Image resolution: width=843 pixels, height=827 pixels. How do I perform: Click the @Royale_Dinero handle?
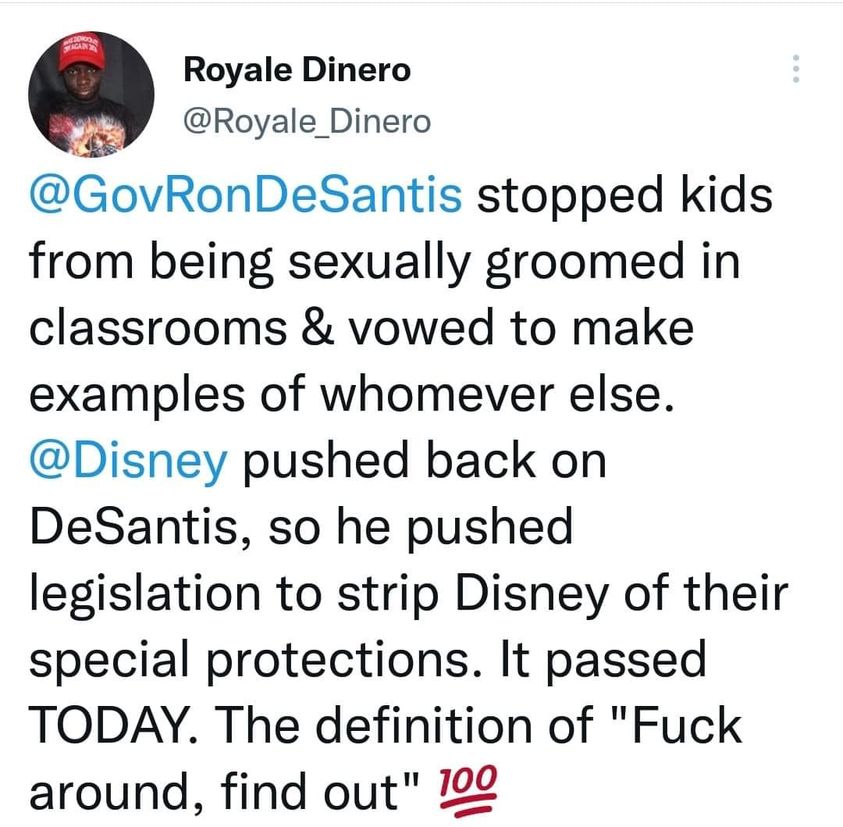click(306, 122)
